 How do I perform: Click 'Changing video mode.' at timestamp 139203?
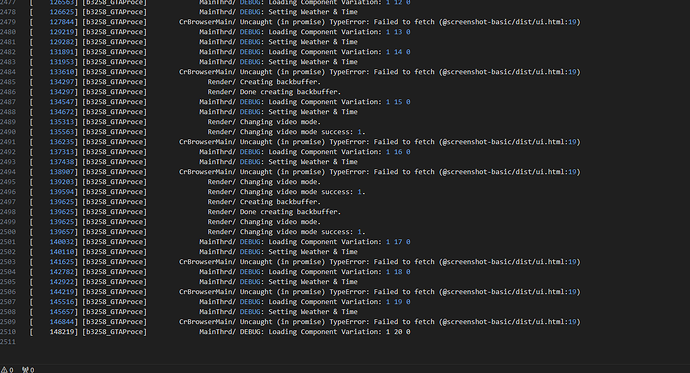click(280, 182)
